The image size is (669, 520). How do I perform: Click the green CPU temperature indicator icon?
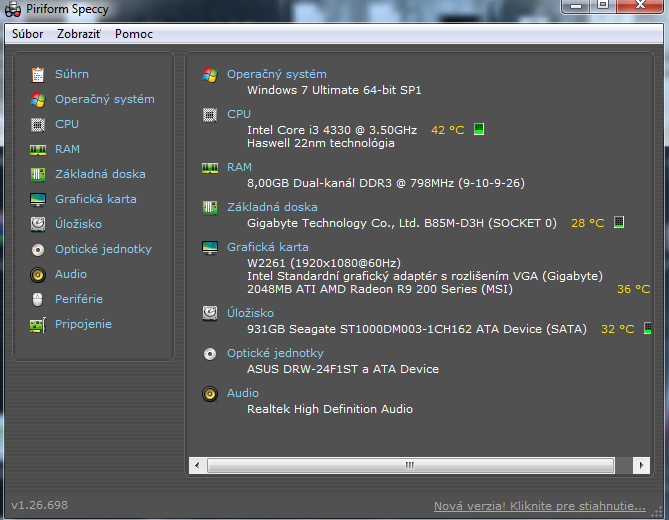point(479,129)
